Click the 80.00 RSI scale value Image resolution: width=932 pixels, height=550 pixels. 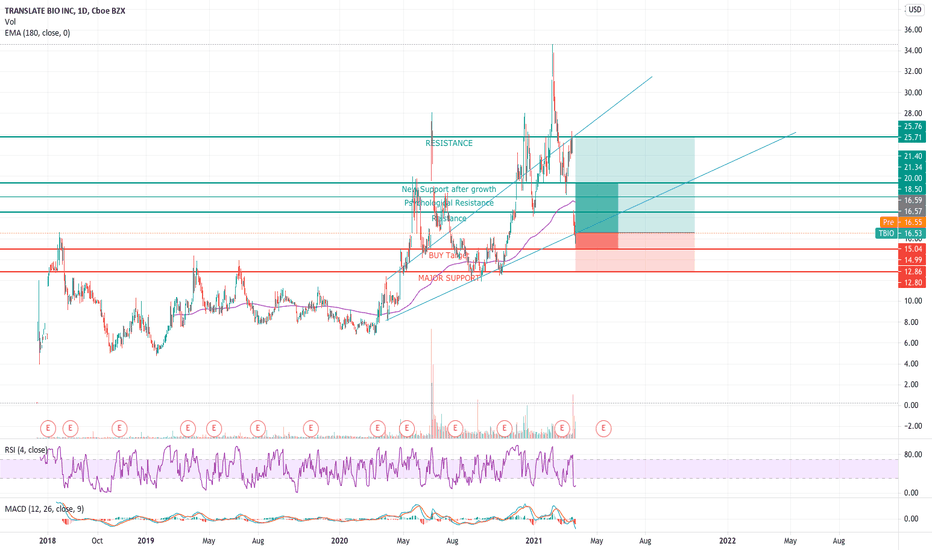pos(913,454)
